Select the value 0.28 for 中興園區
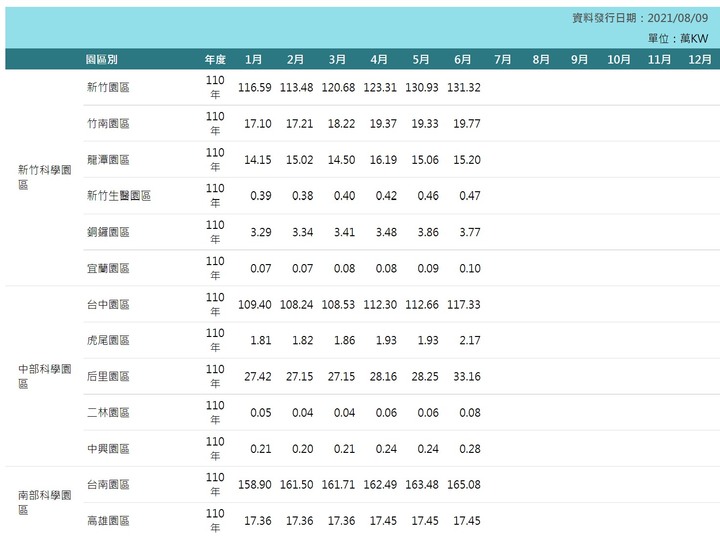Viewport: 720px width, 537px height. 470,449
